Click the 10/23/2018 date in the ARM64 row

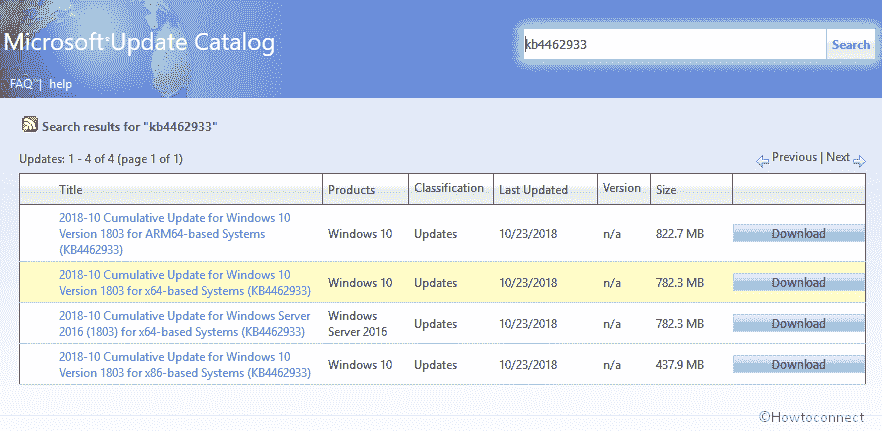pyautogui.click(x=528, y=234)
